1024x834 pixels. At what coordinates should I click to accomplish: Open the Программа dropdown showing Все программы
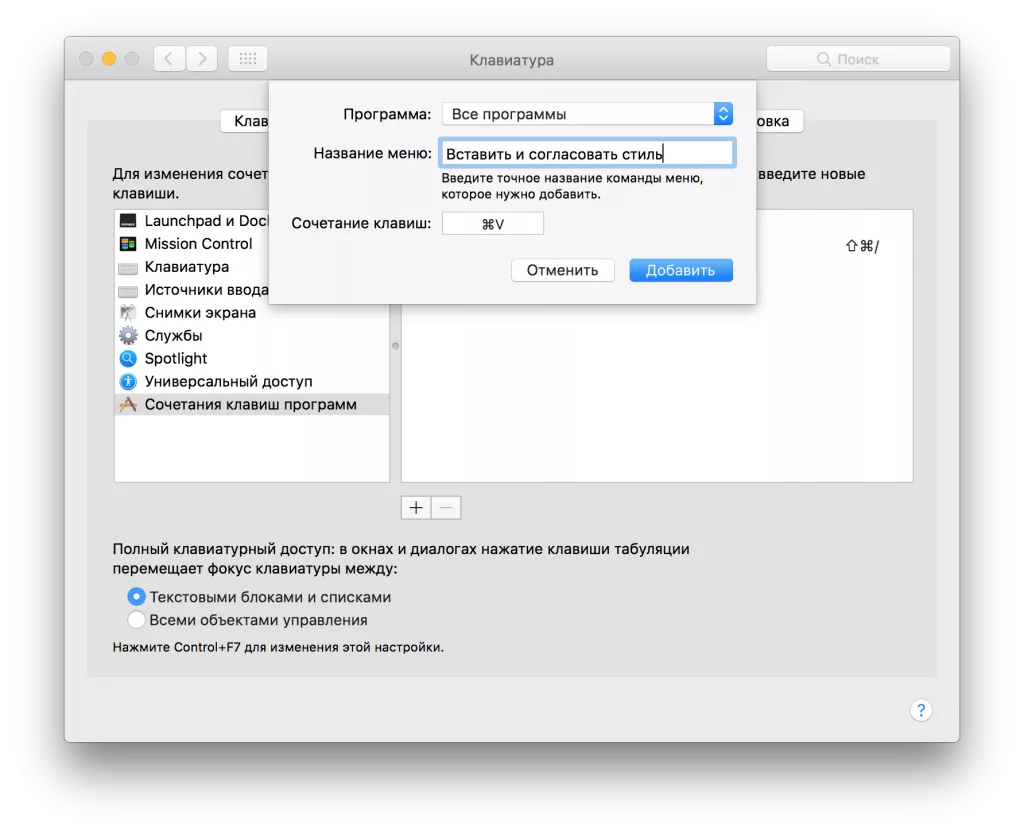coord(587,113)
